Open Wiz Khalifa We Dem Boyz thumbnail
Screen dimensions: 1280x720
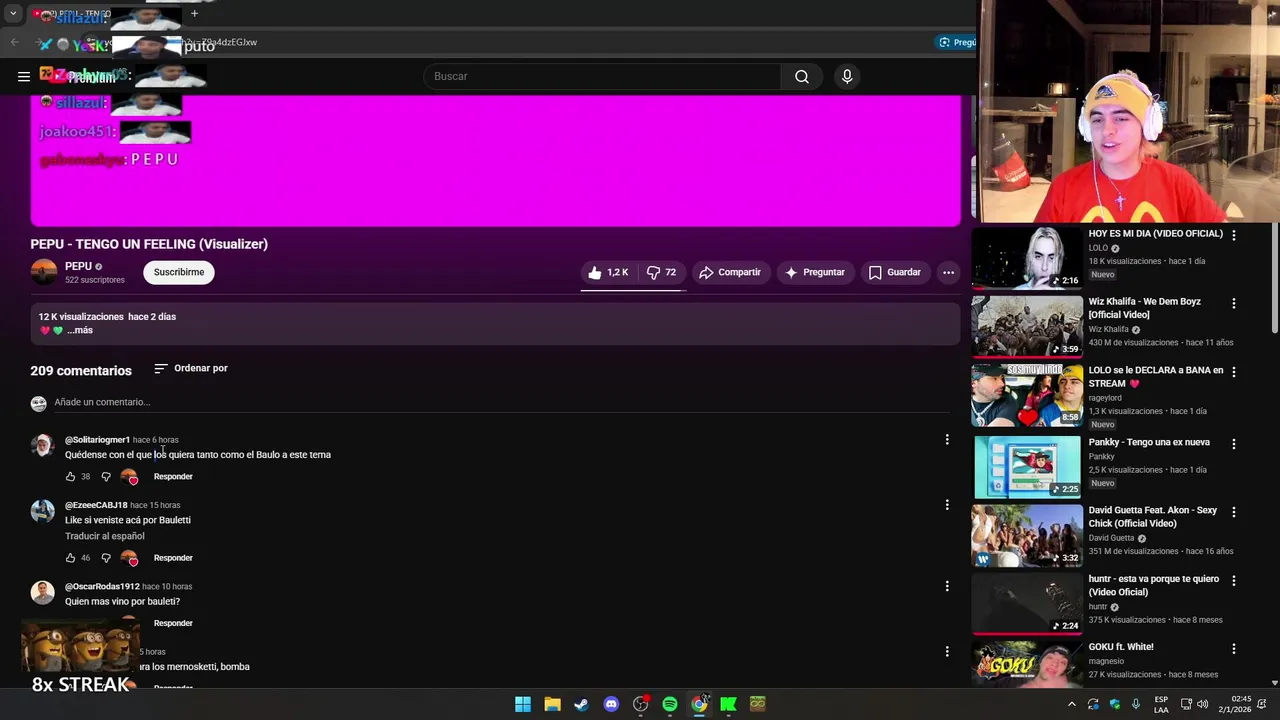point(1027,327)
